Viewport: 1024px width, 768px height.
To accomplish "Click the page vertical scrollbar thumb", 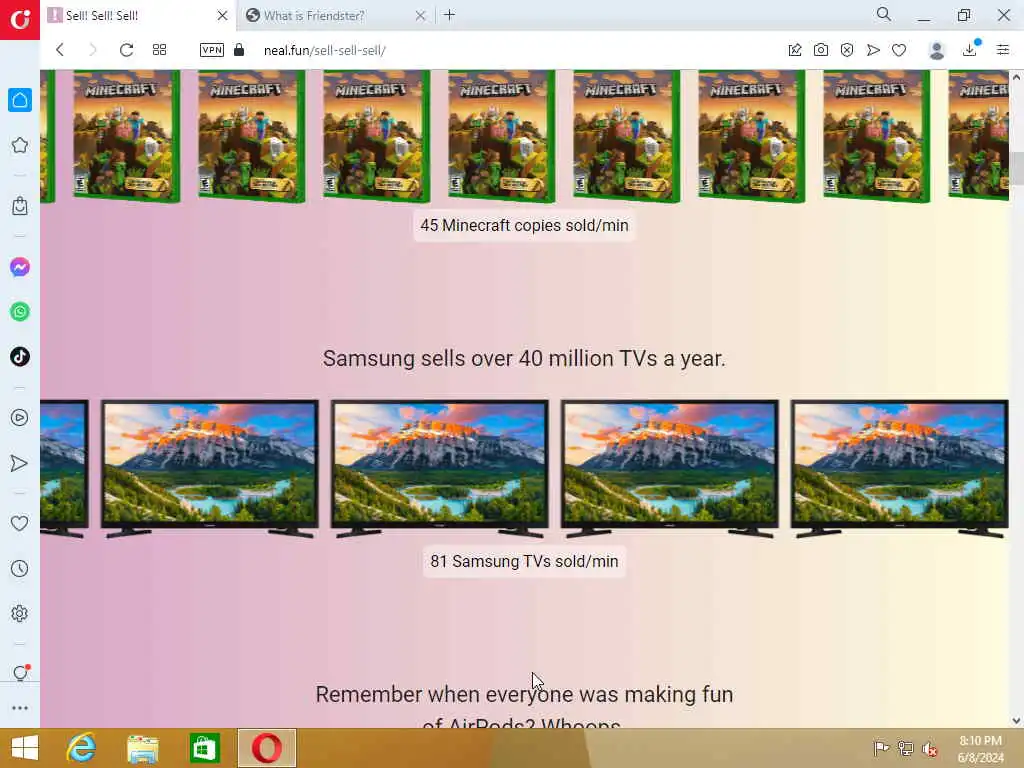I will click(1016, 168).
